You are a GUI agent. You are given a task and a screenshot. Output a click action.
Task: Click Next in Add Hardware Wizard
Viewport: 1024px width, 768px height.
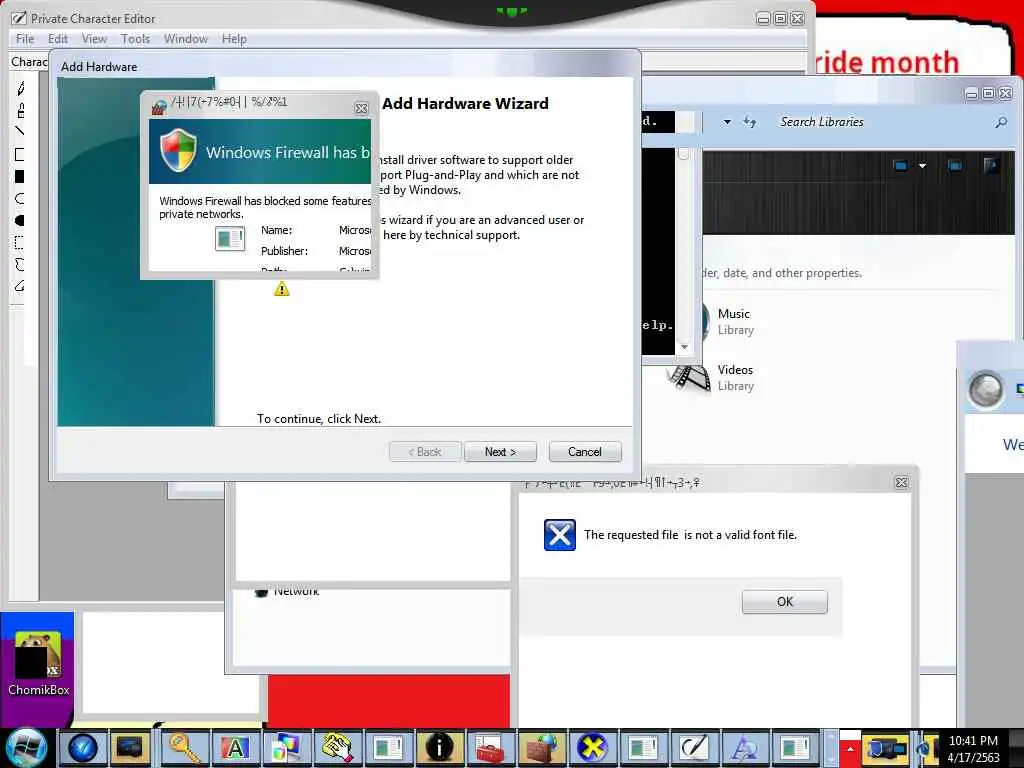click(x=500, y=452)
